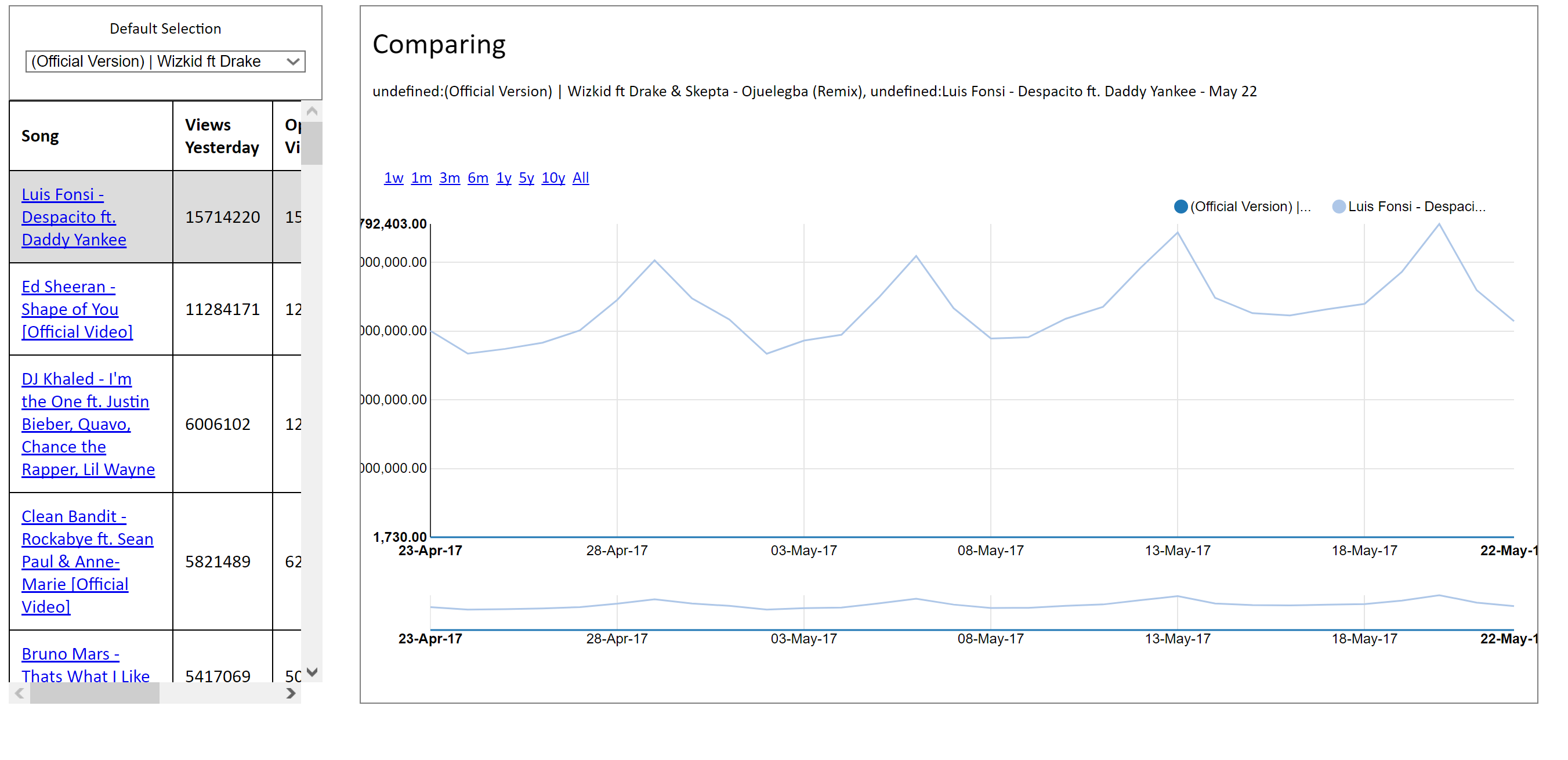The width and height of the screenshot is (1568, 760).
Task: Open Bruno Mars Thats What I Like link
Action: point(86,665)
